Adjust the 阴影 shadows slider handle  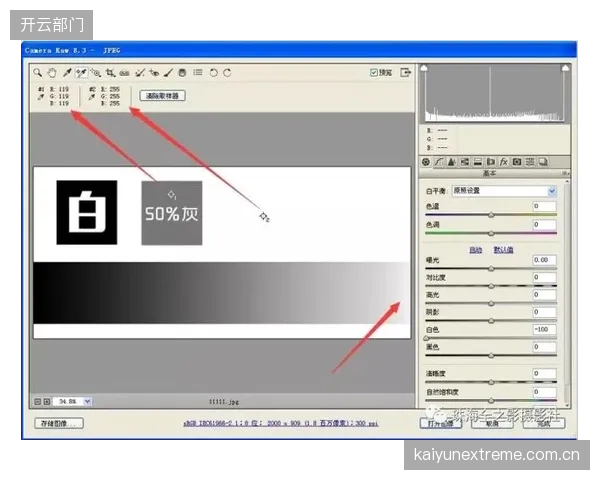tap(491, 321)
